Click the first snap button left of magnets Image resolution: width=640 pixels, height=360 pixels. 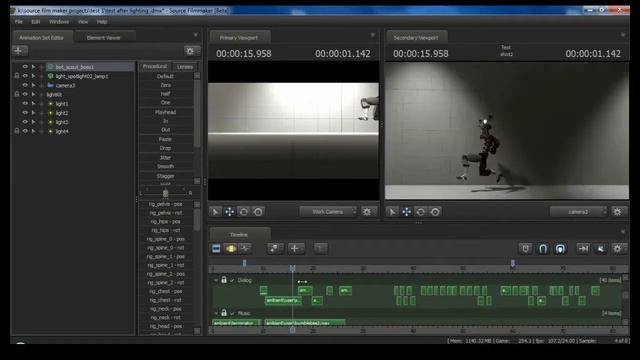[x=525, y=249]
